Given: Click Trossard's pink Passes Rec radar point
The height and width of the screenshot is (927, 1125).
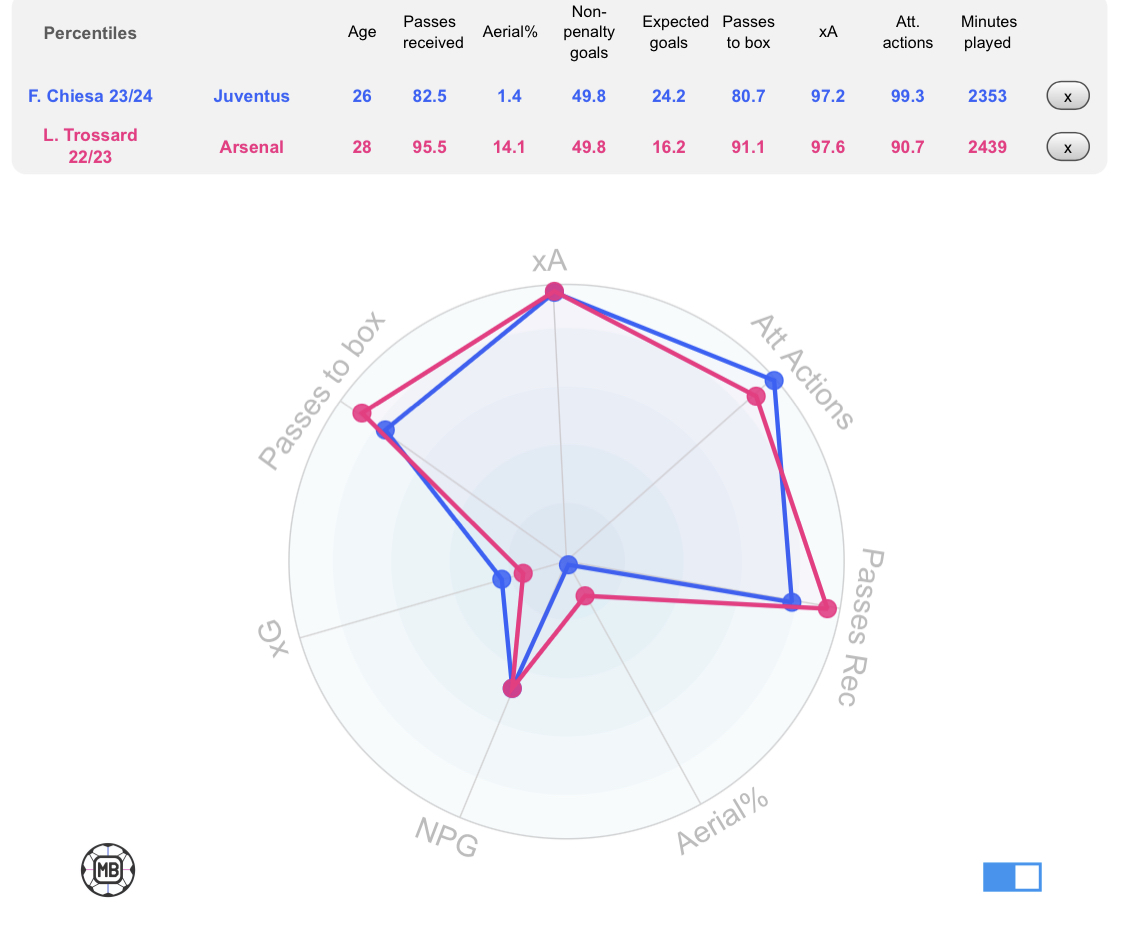Looking at the screenshot, I should click(x=827, y=609).
